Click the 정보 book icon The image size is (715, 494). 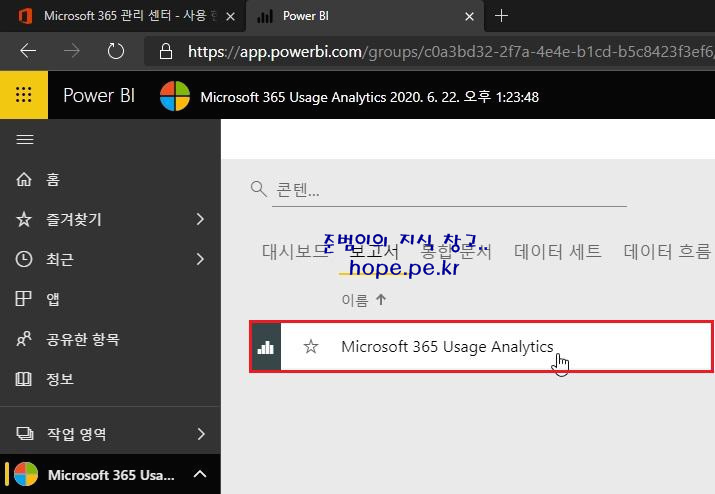(x=24, y=379)
